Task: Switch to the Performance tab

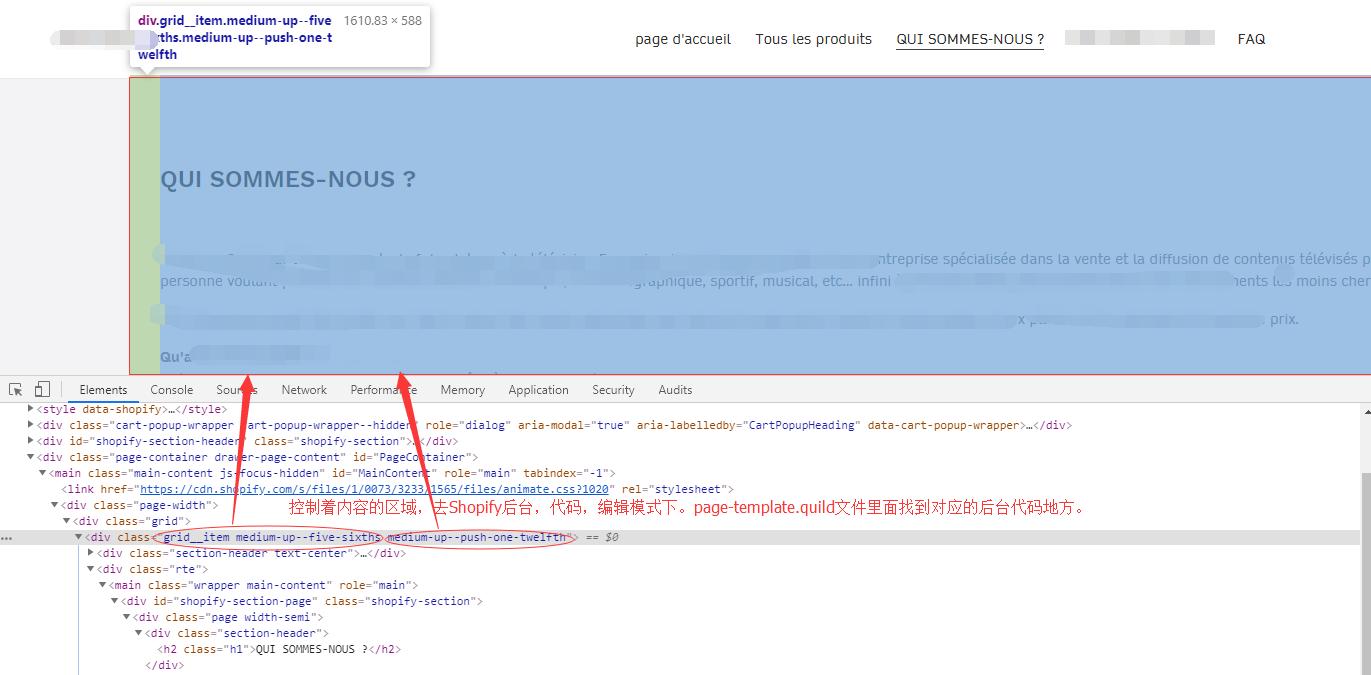Action: point(383,390)
